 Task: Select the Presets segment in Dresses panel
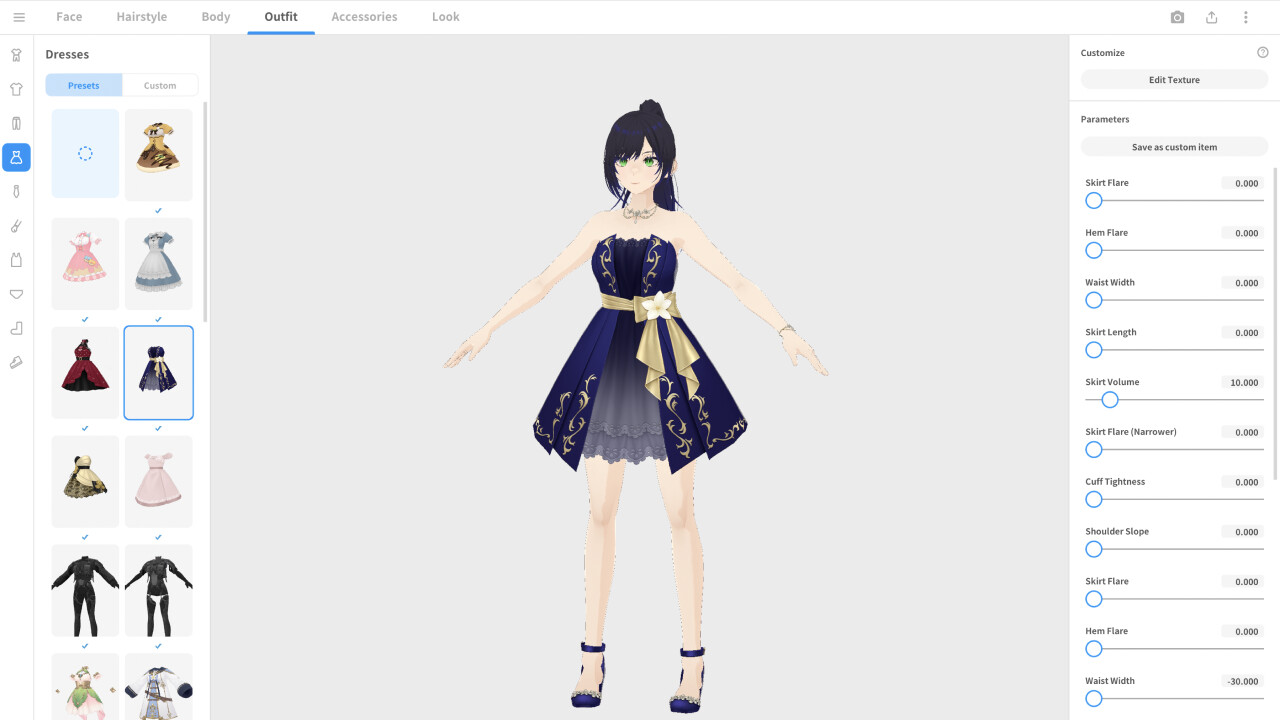(83, 85)
